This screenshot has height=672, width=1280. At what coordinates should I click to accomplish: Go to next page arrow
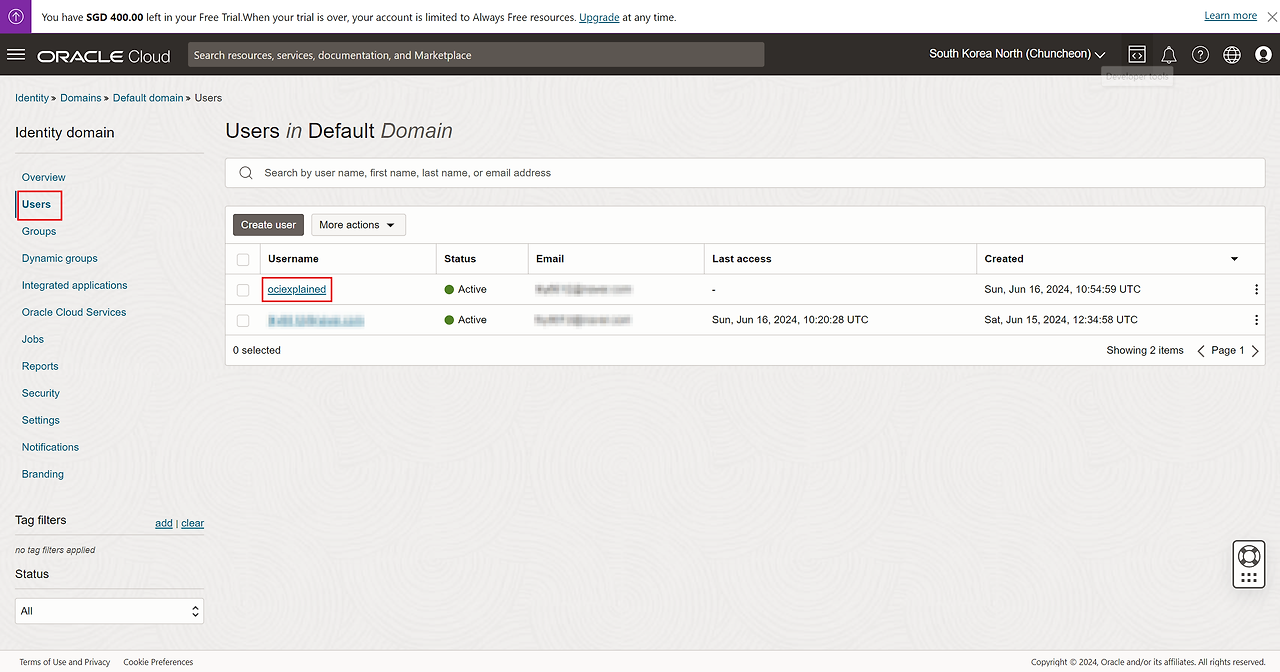coord(1255,351)
